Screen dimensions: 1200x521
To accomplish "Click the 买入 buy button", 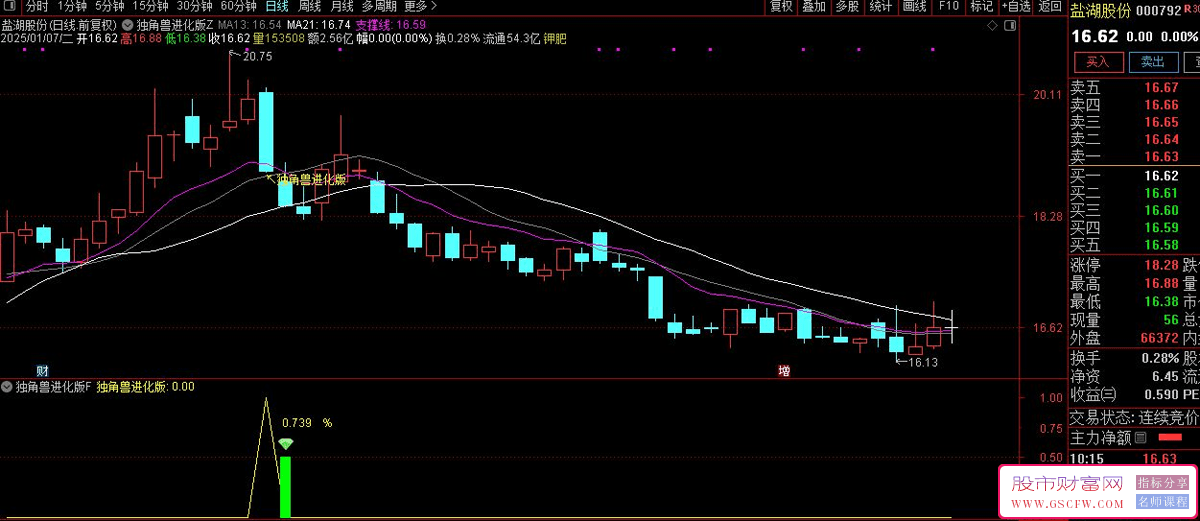I will [x=1097, y=62].
